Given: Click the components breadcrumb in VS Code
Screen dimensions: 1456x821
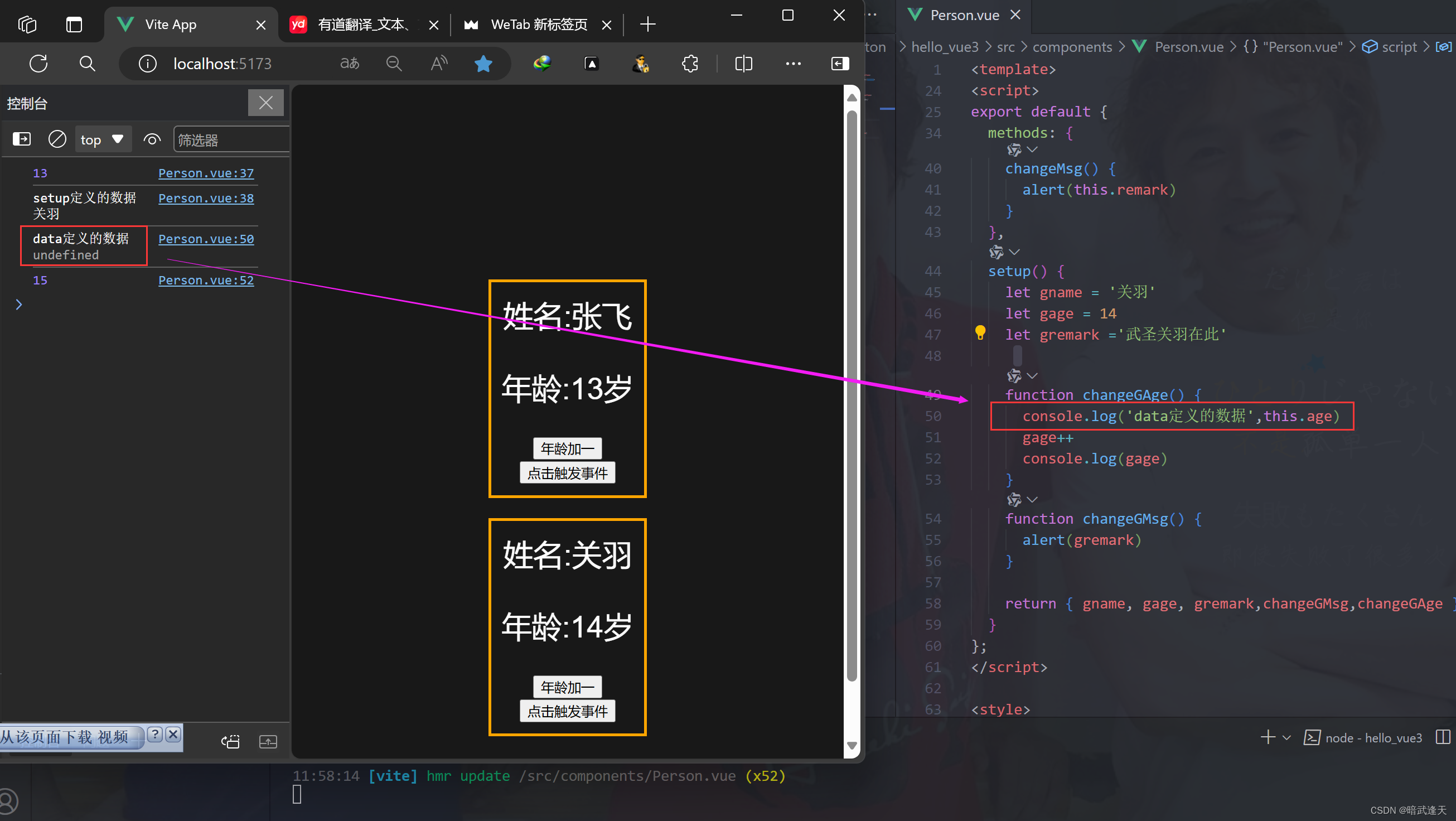Looking at the screenshot, I should pyautogui.click(x=1072, y=47).
